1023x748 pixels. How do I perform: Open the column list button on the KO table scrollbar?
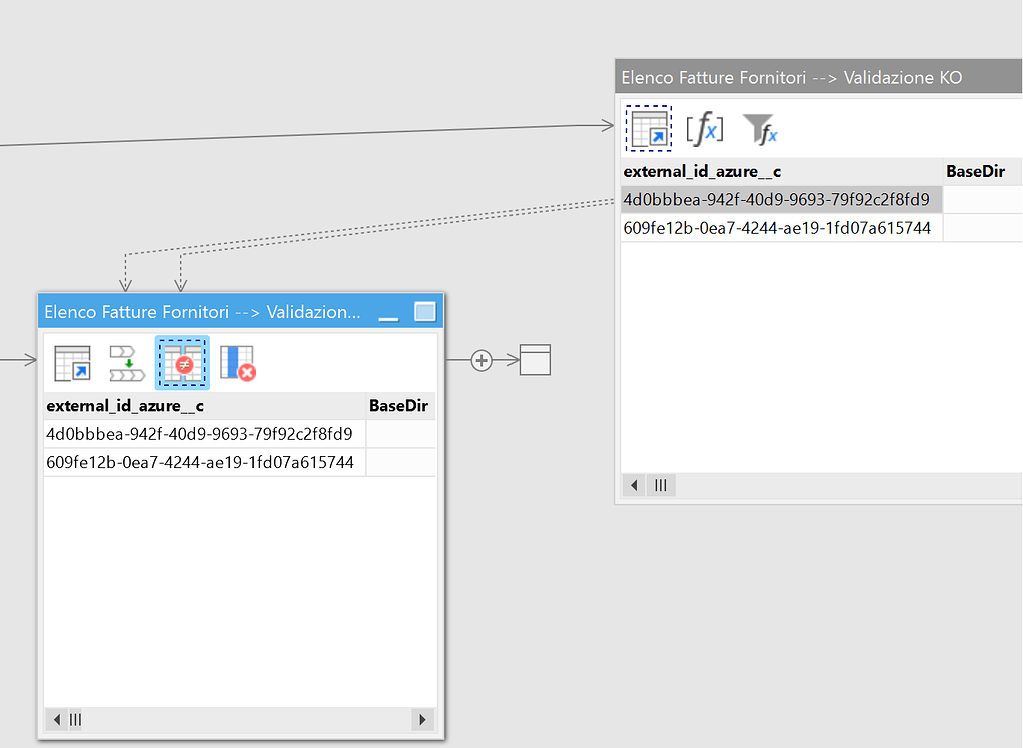pyautogui.click(x=660, y=485)
